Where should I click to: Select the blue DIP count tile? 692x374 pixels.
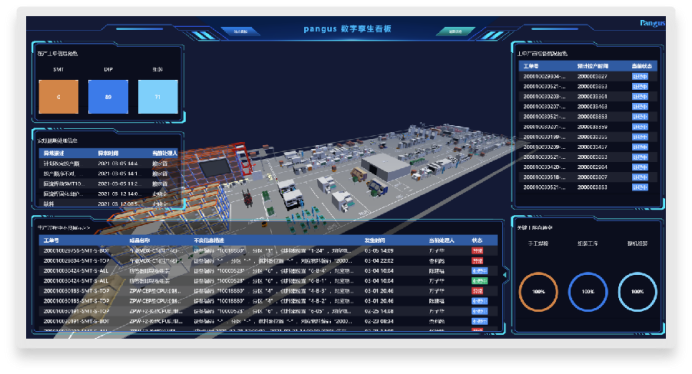tap(108, 97)
